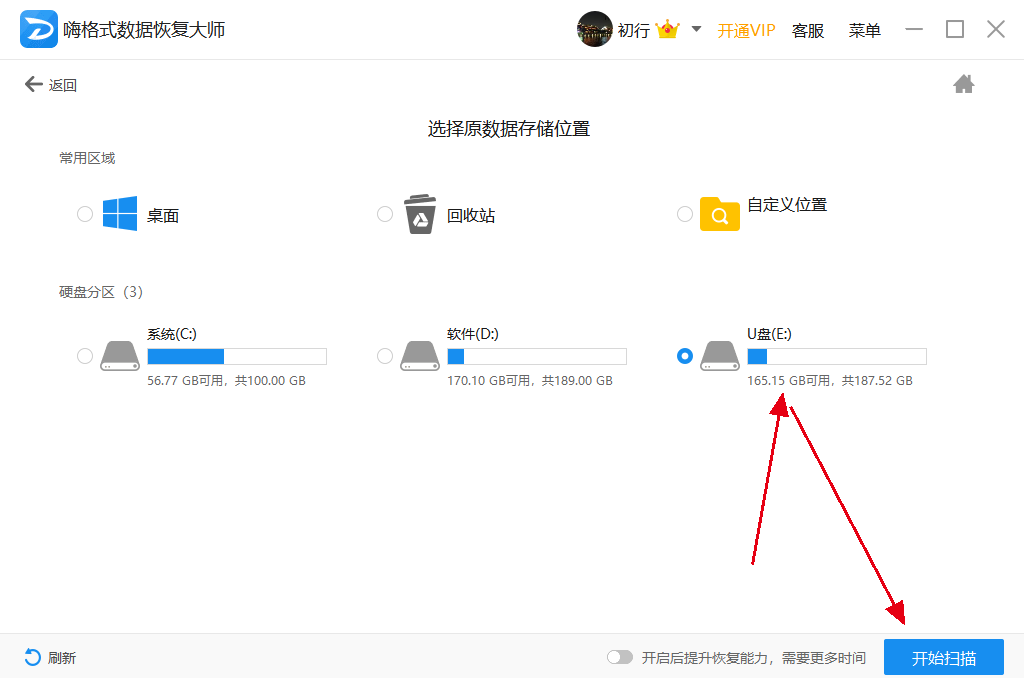Minimize the window
This screenshot has height=678, width=1024.
tap(914, 29)
